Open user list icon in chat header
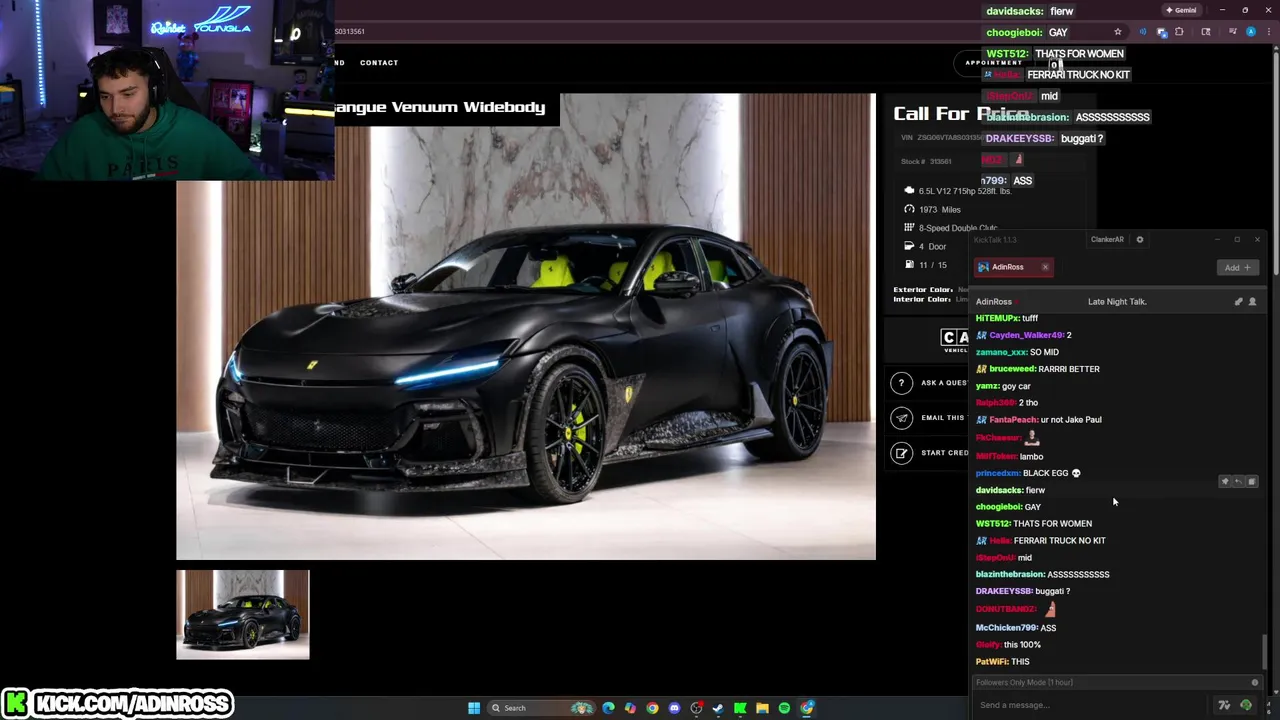 1252,301
